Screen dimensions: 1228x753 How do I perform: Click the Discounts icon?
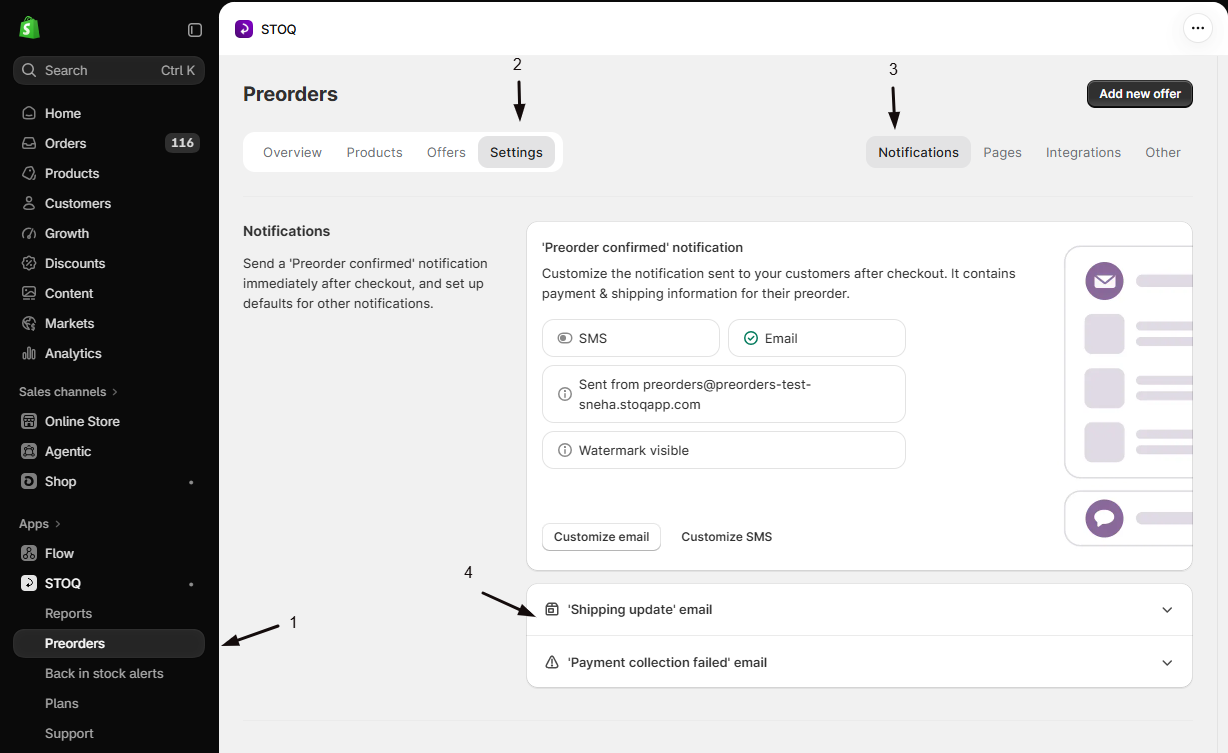[x=29, y=263]
